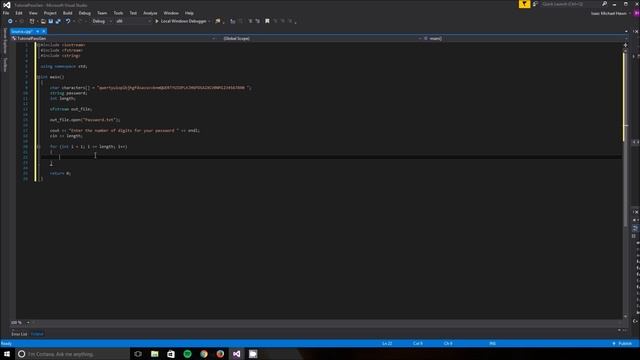Open the x86 platform dropdown

(x=133, y=21)
